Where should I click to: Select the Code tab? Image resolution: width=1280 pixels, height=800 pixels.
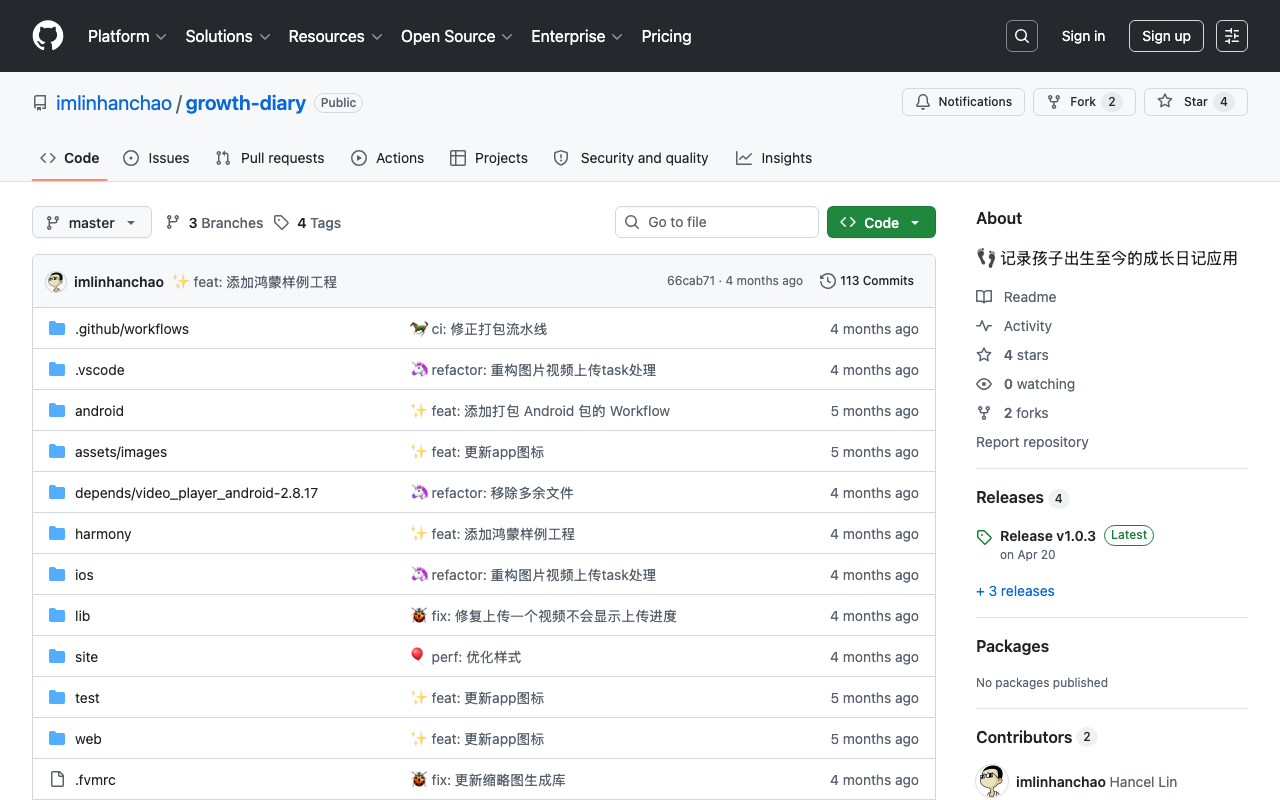click(70, 158)
